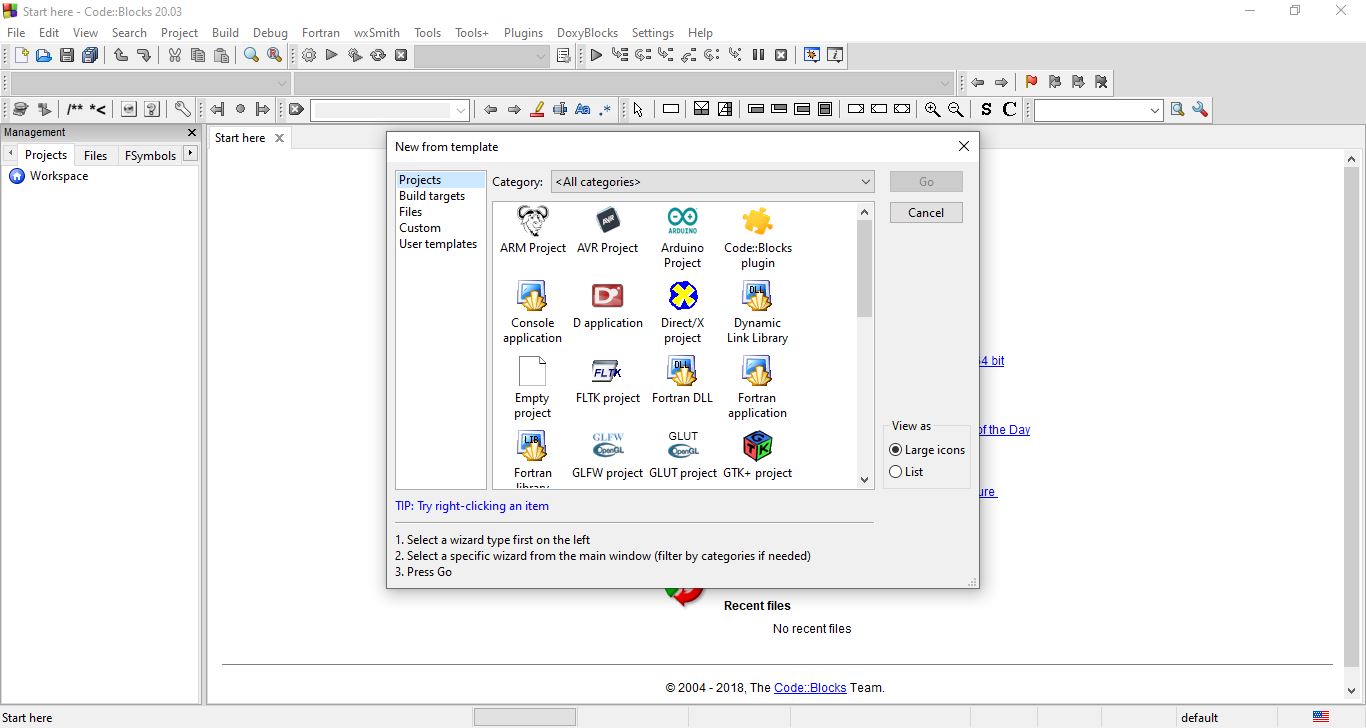The image size is (1366, 728).
Task: Click the US language flag in status bar
Action: (1321, 717)
